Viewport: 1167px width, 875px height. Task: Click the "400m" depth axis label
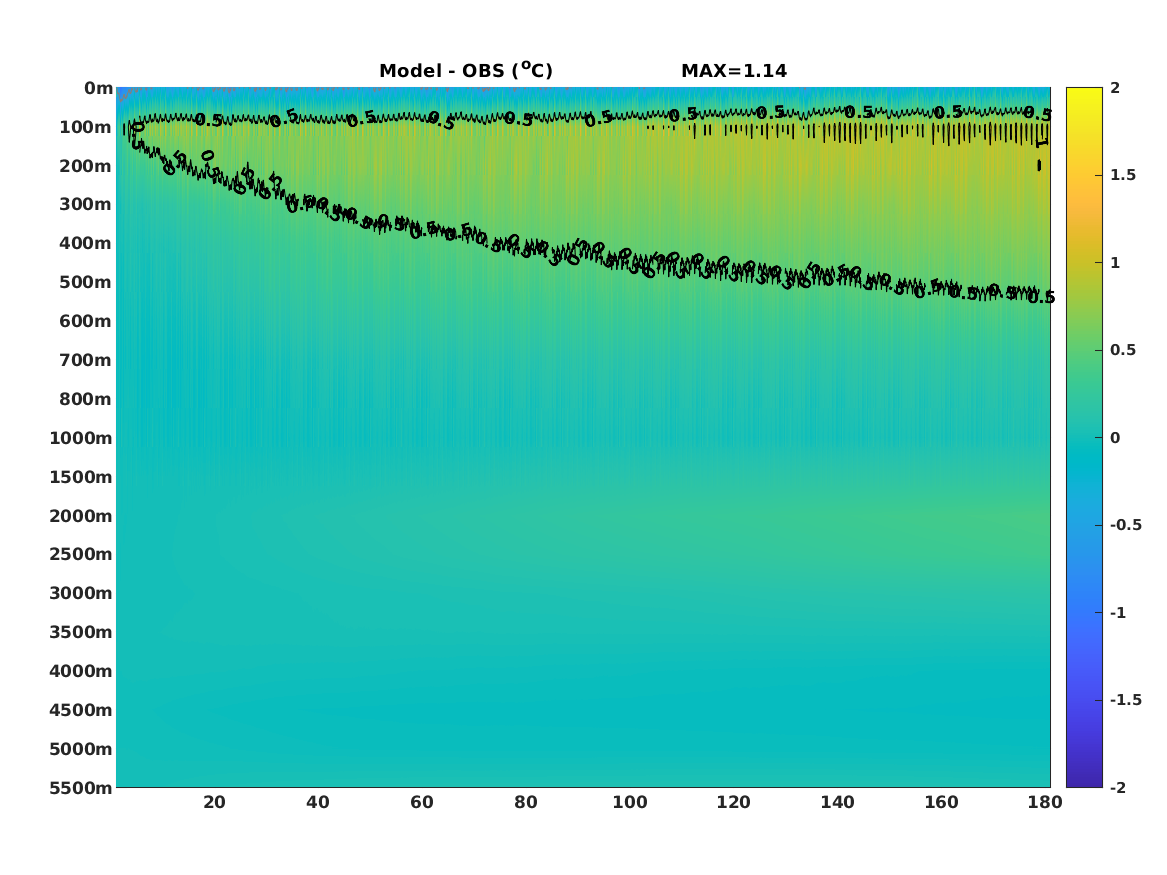click(x=86, y=243)
